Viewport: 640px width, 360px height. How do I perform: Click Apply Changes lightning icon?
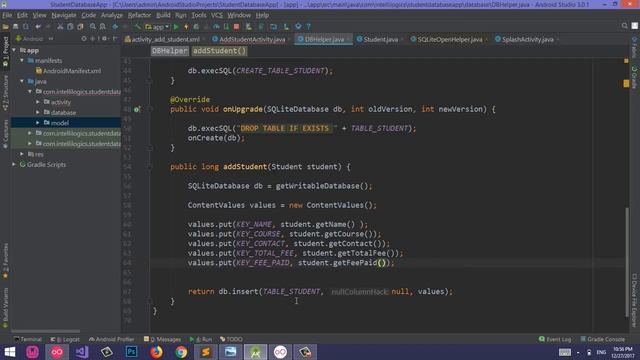[186, 27]
